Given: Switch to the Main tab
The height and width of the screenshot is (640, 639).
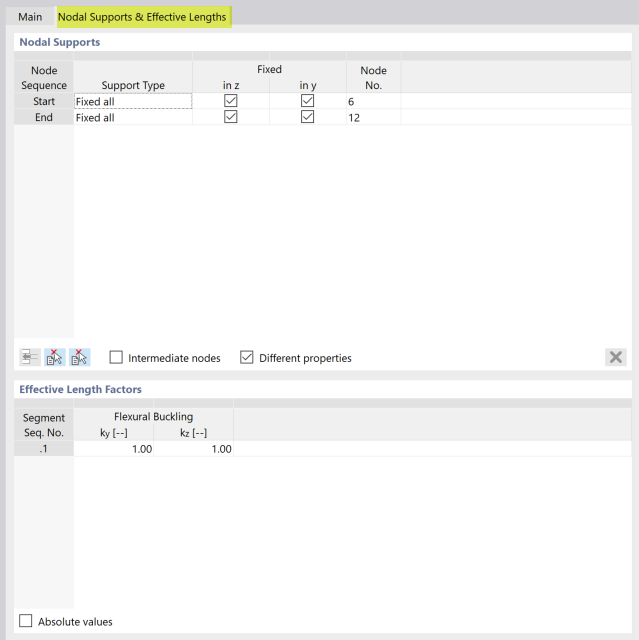Looking at the screenshot, I should pos(30,17).
